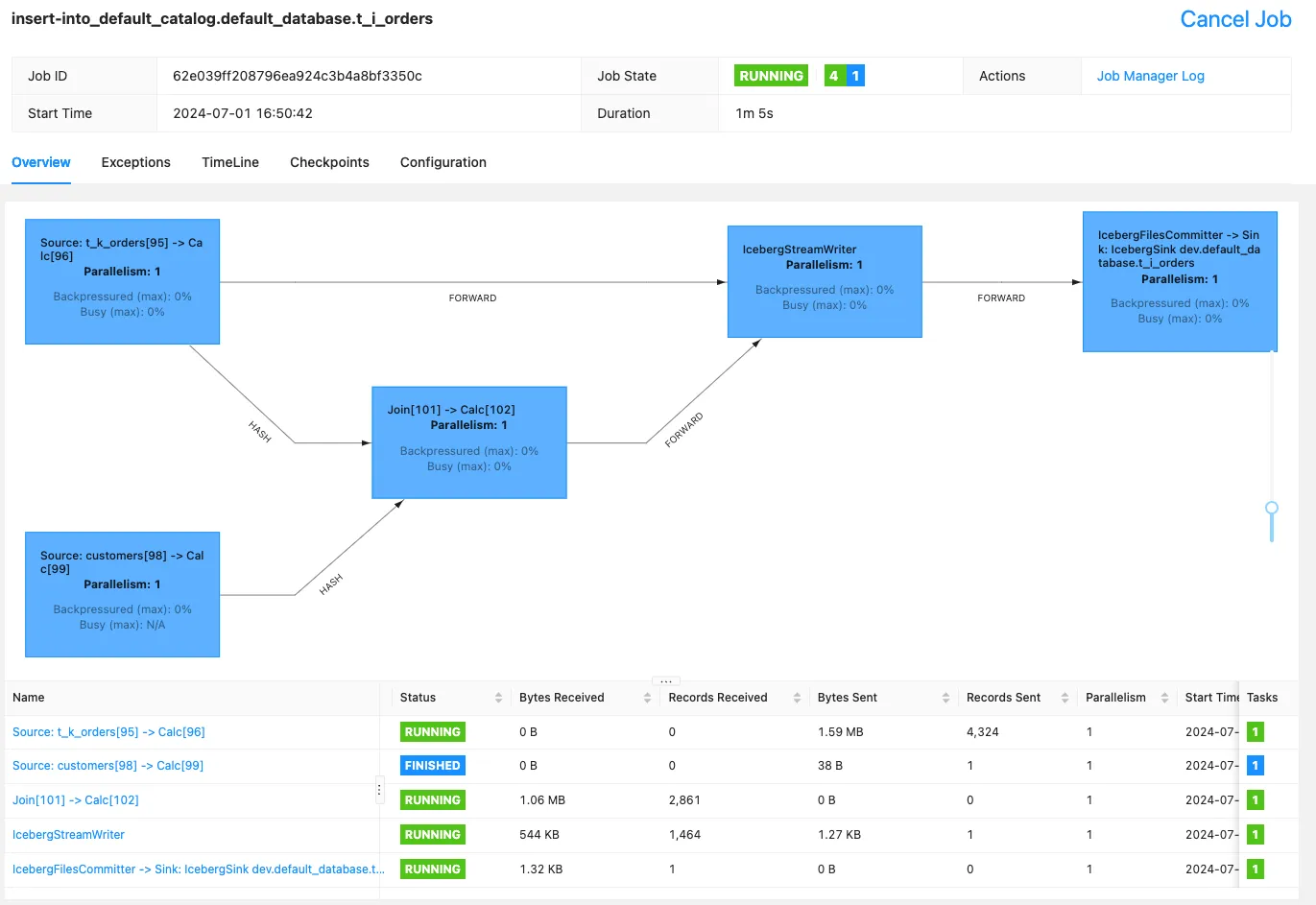Open the Exceptions tab
Viewport: 1316px width, 905px height.
click(x=135, y=162)
